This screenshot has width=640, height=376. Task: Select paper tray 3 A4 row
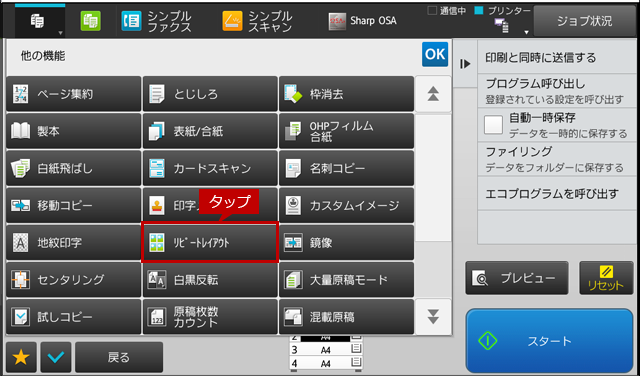tap(326, 350)
